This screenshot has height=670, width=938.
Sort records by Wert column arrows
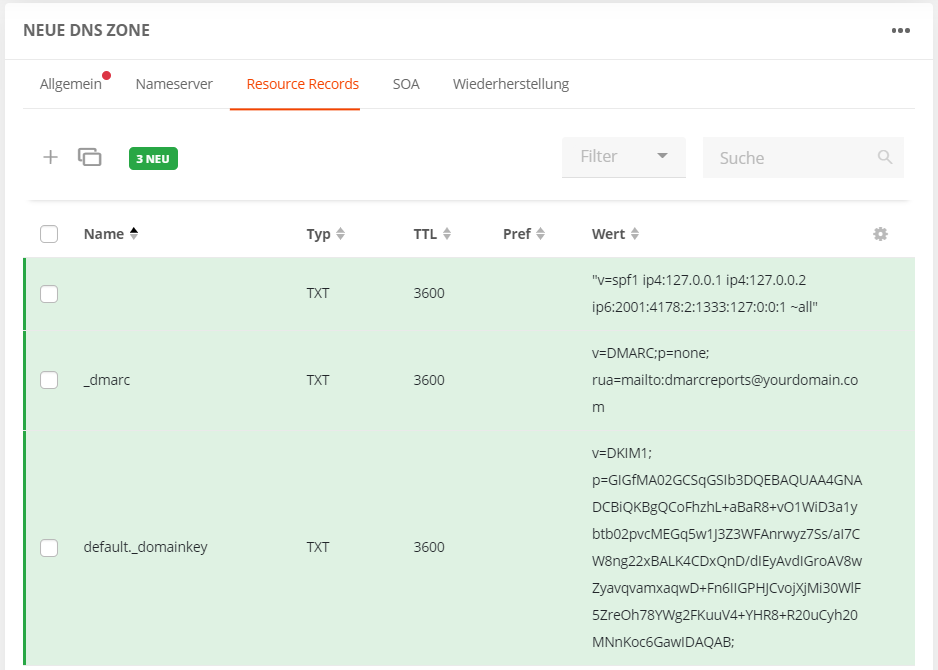(x=635, y=234)
